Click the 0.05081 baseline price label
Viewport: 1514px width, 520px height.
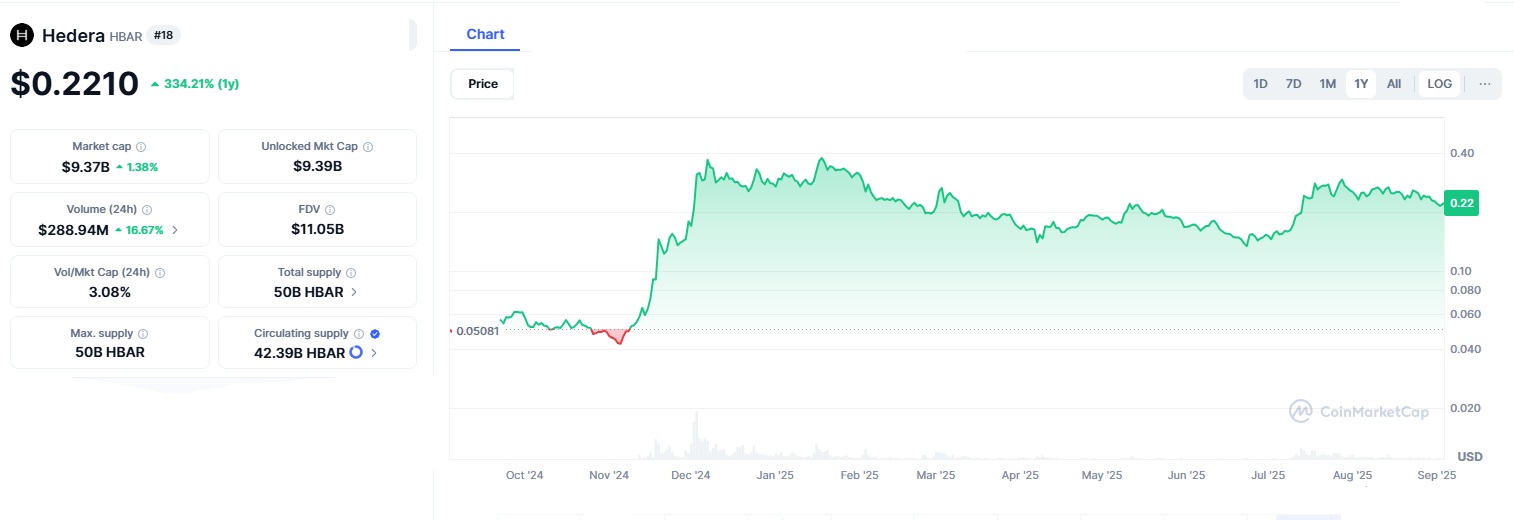point(477,331)
